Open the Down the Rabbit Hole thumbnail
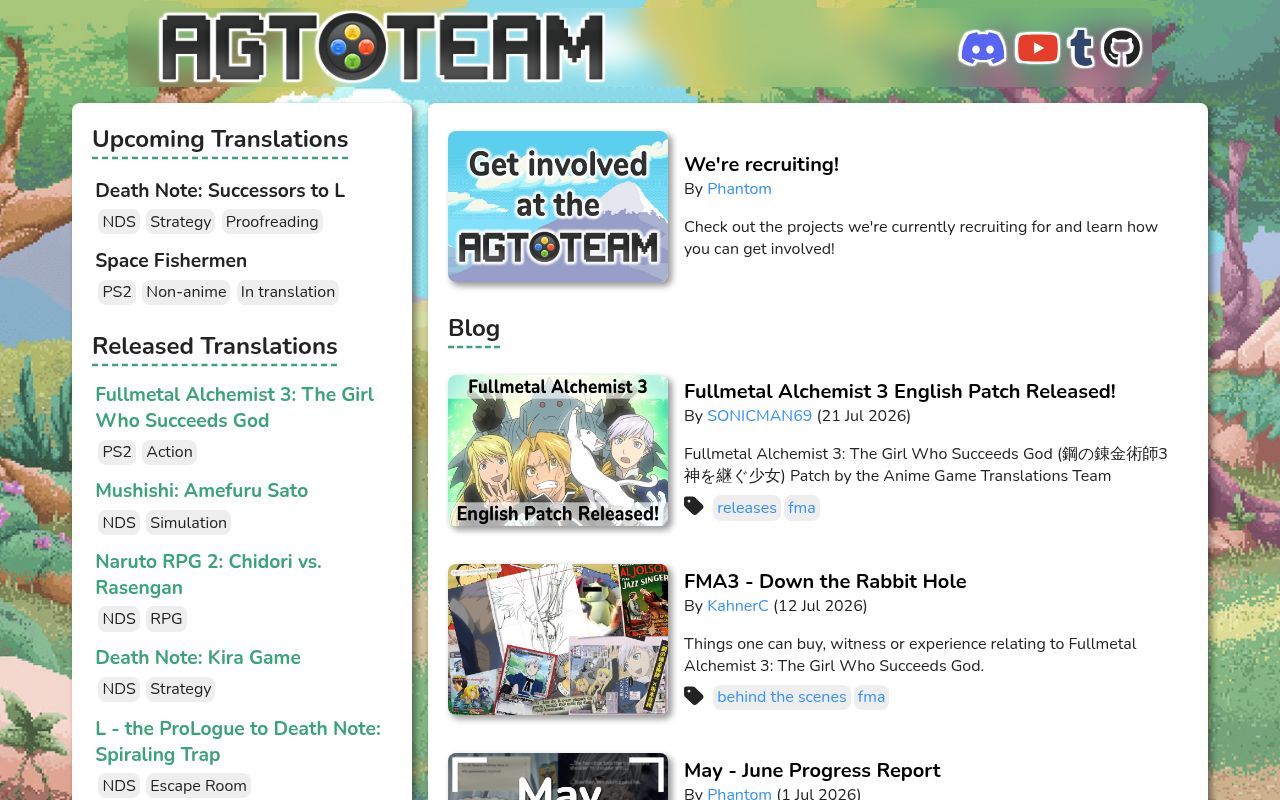Image resolution: width=1280 pixels, height=800 pixels. pos(558,639)
